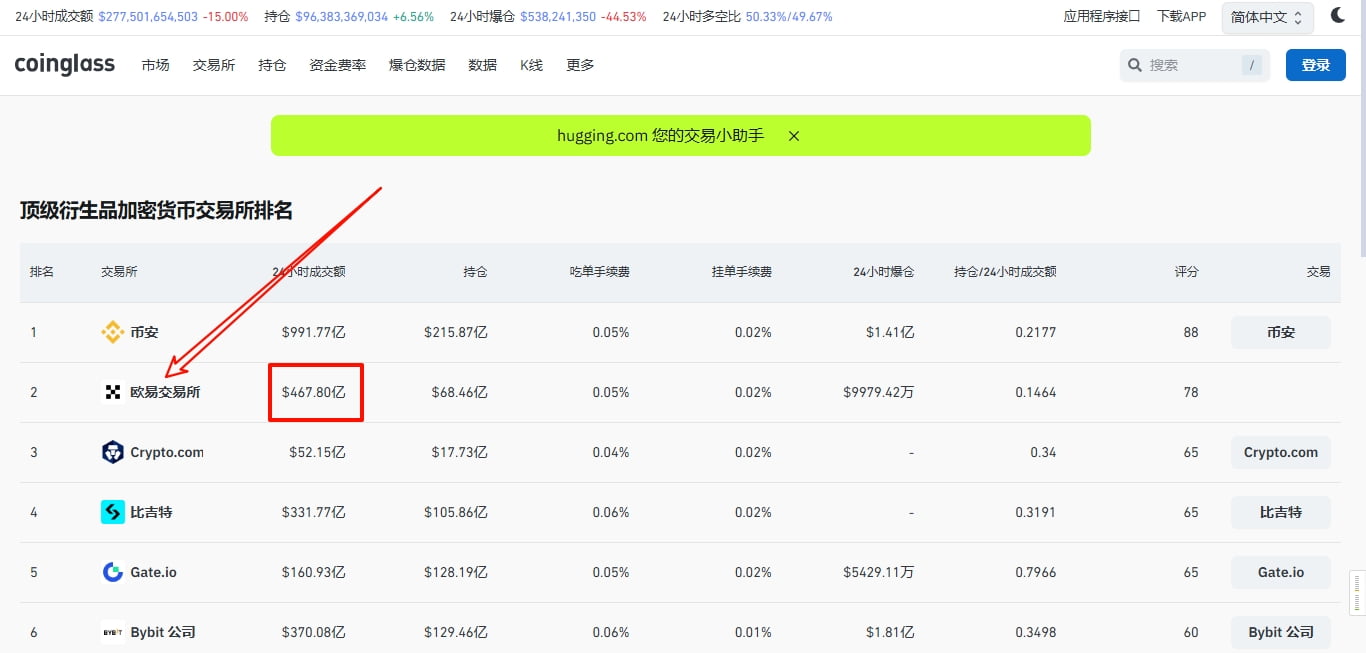Expand the 更多 navigation dropdown
This screenshot has height=653, width=1366.
point(579,64)
